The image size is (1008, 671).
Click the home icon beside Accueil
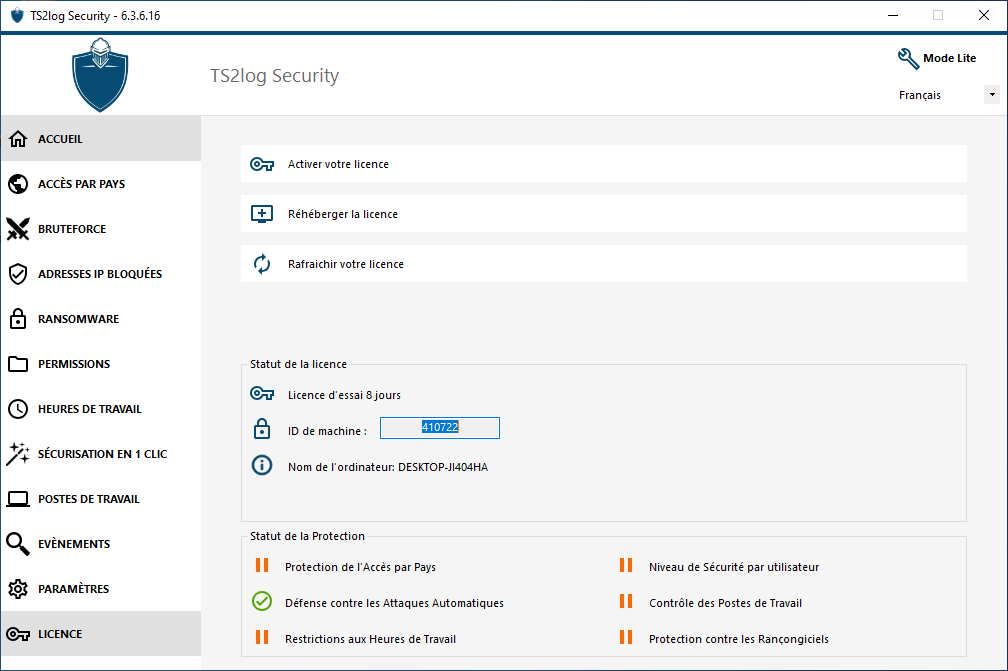pyautogui.click(x=18, y=139)
